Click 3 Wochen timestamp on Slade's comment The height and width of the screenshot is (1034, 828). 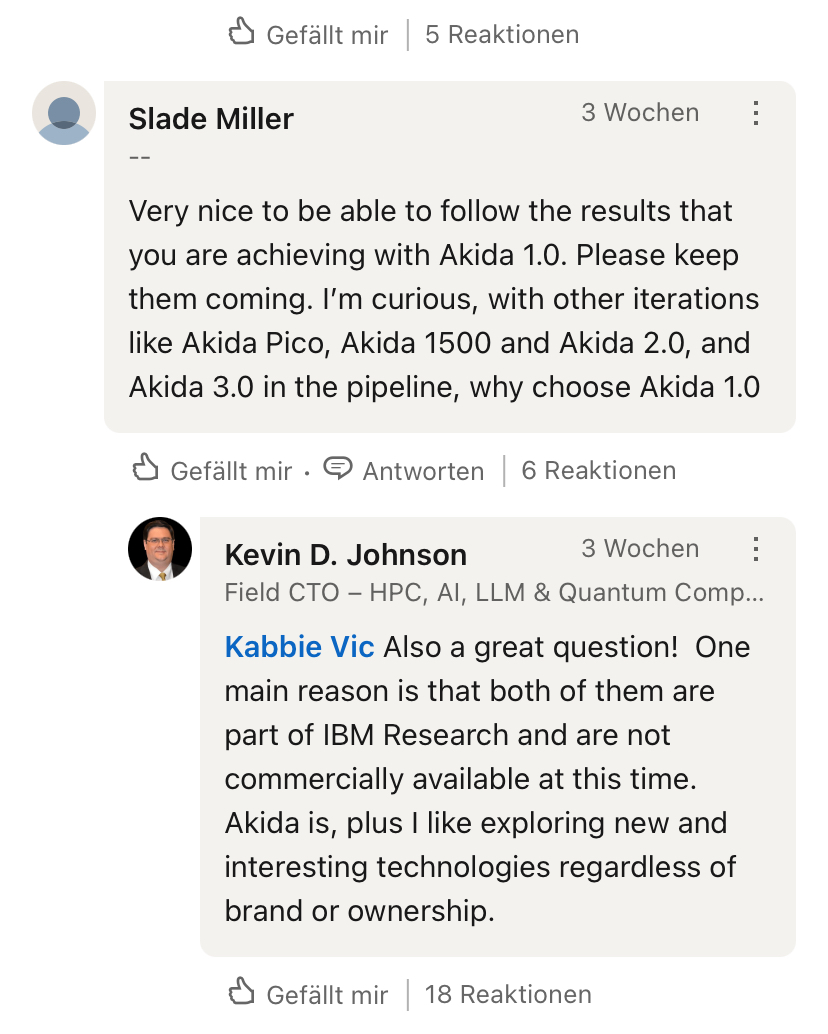(x=640, y=113)
